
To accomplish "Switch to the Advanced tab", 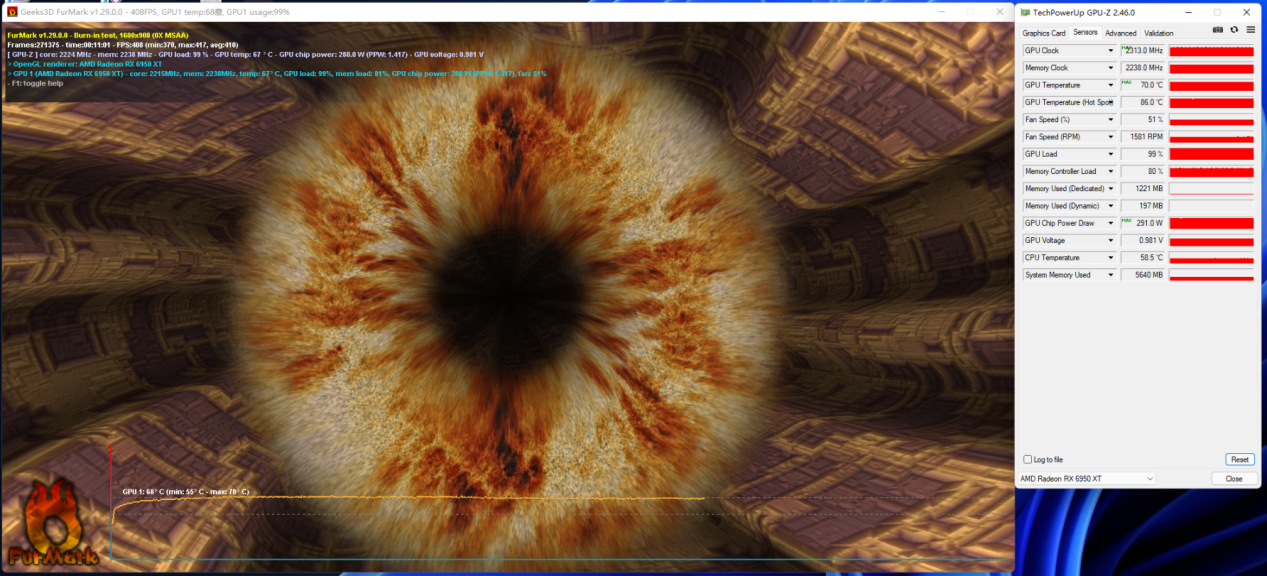I will click(1120, 33).
